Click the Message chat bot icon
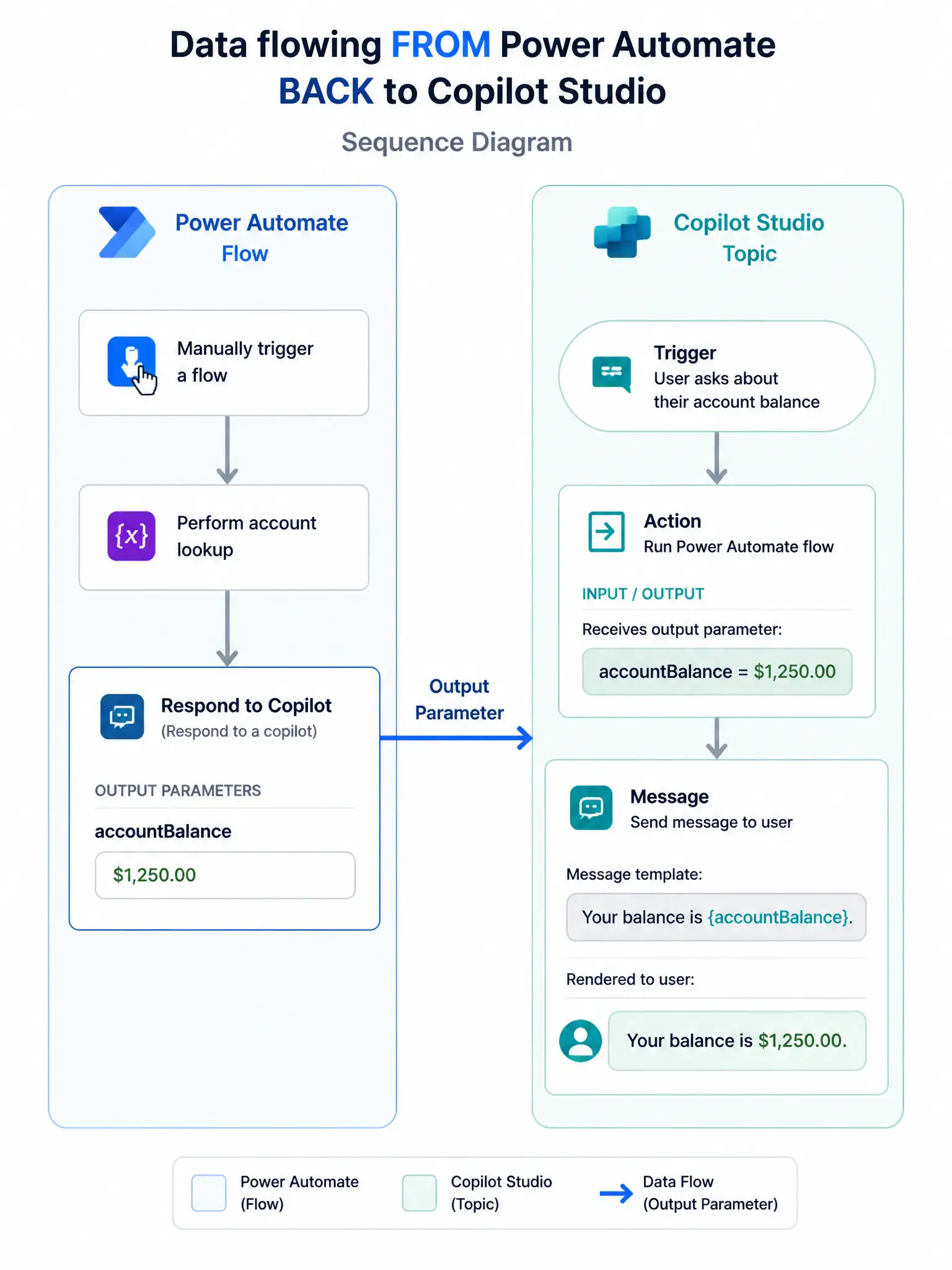 point(591,807)
